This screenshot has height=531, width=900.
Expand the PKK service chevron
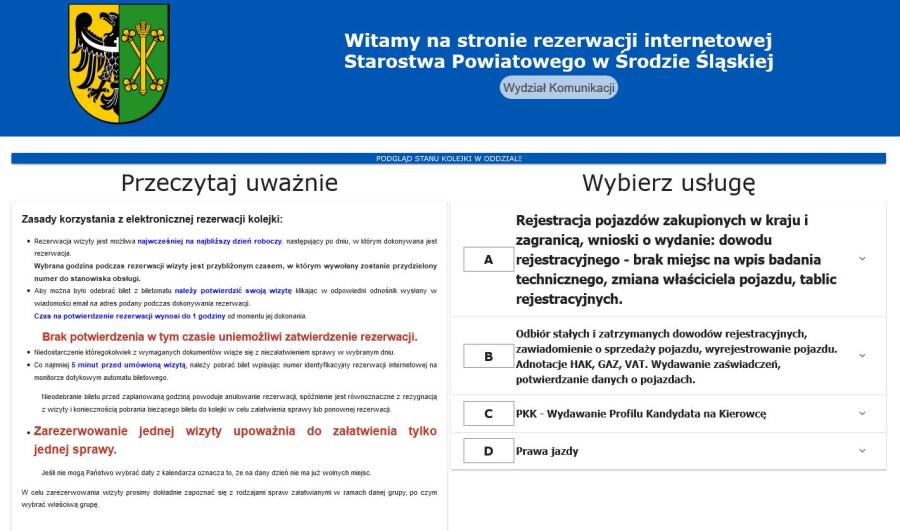point(862,413)
